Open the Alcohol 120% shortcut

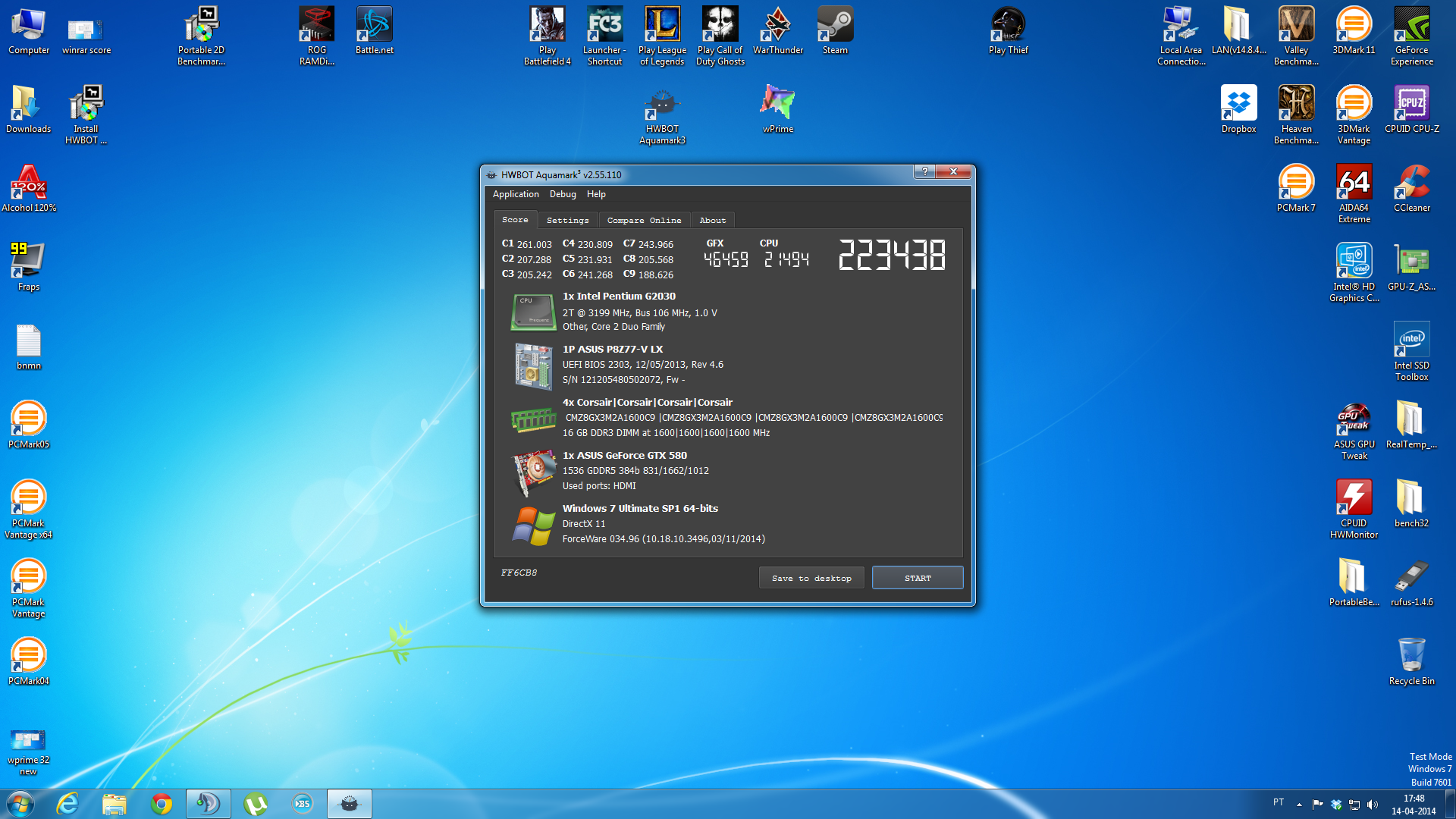(29, 188)
